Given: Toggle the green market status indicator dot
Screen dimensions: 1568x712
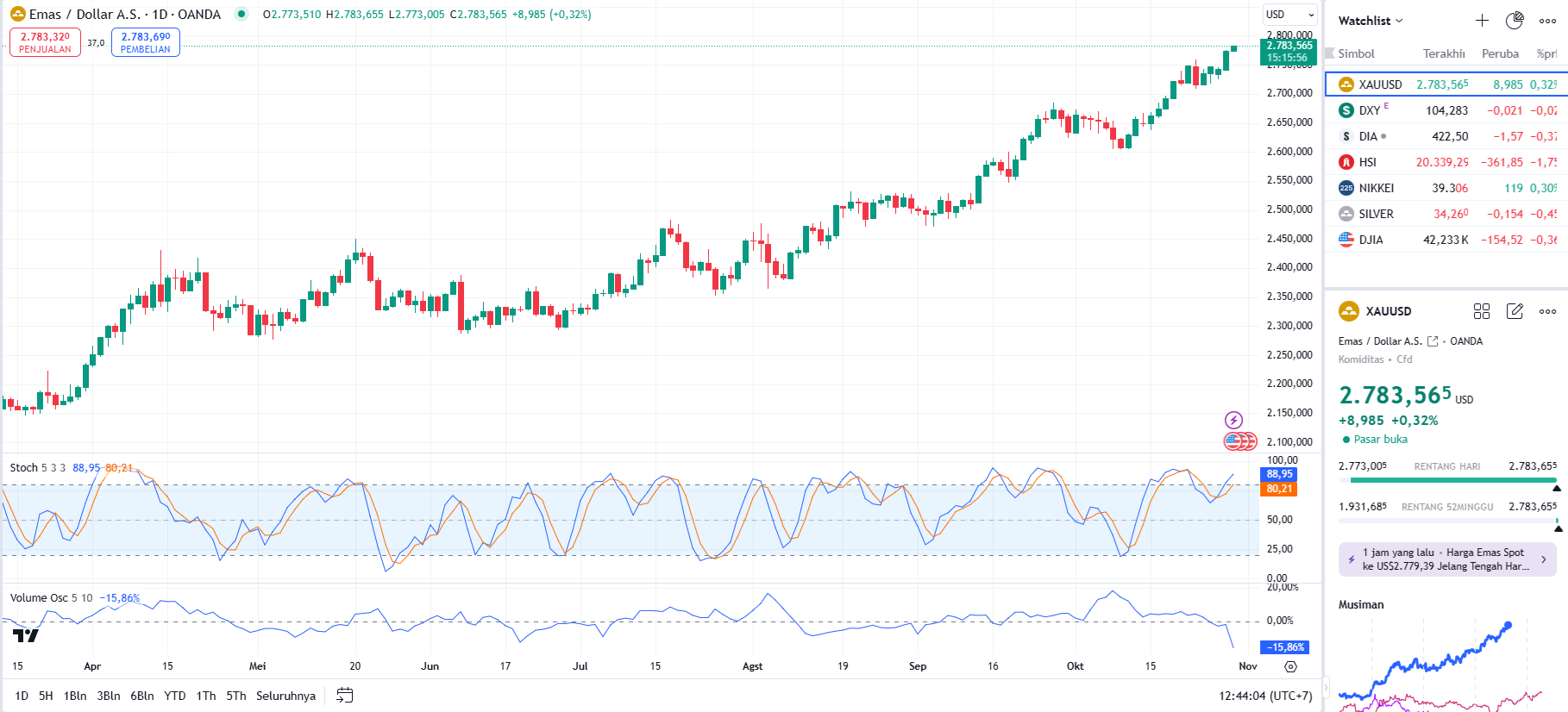Looking at the screenshot, I should (241, 14).
